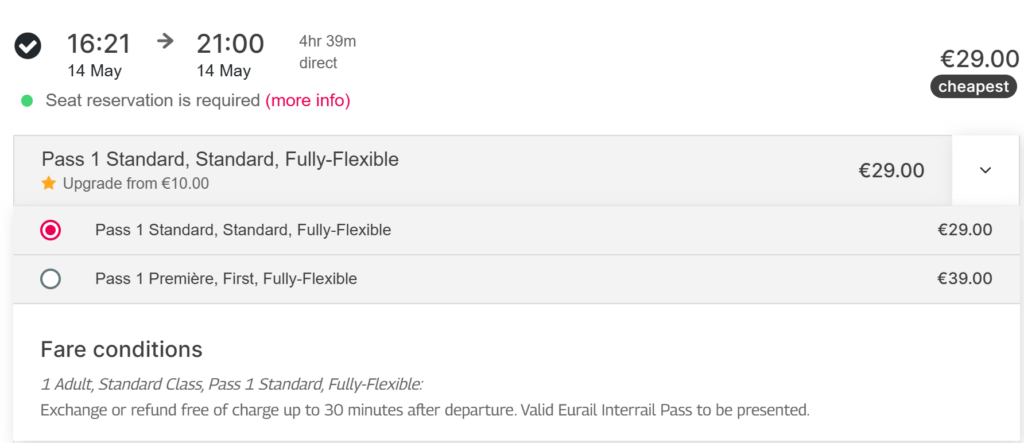Select Pass 1 Standard radio button

50,230
